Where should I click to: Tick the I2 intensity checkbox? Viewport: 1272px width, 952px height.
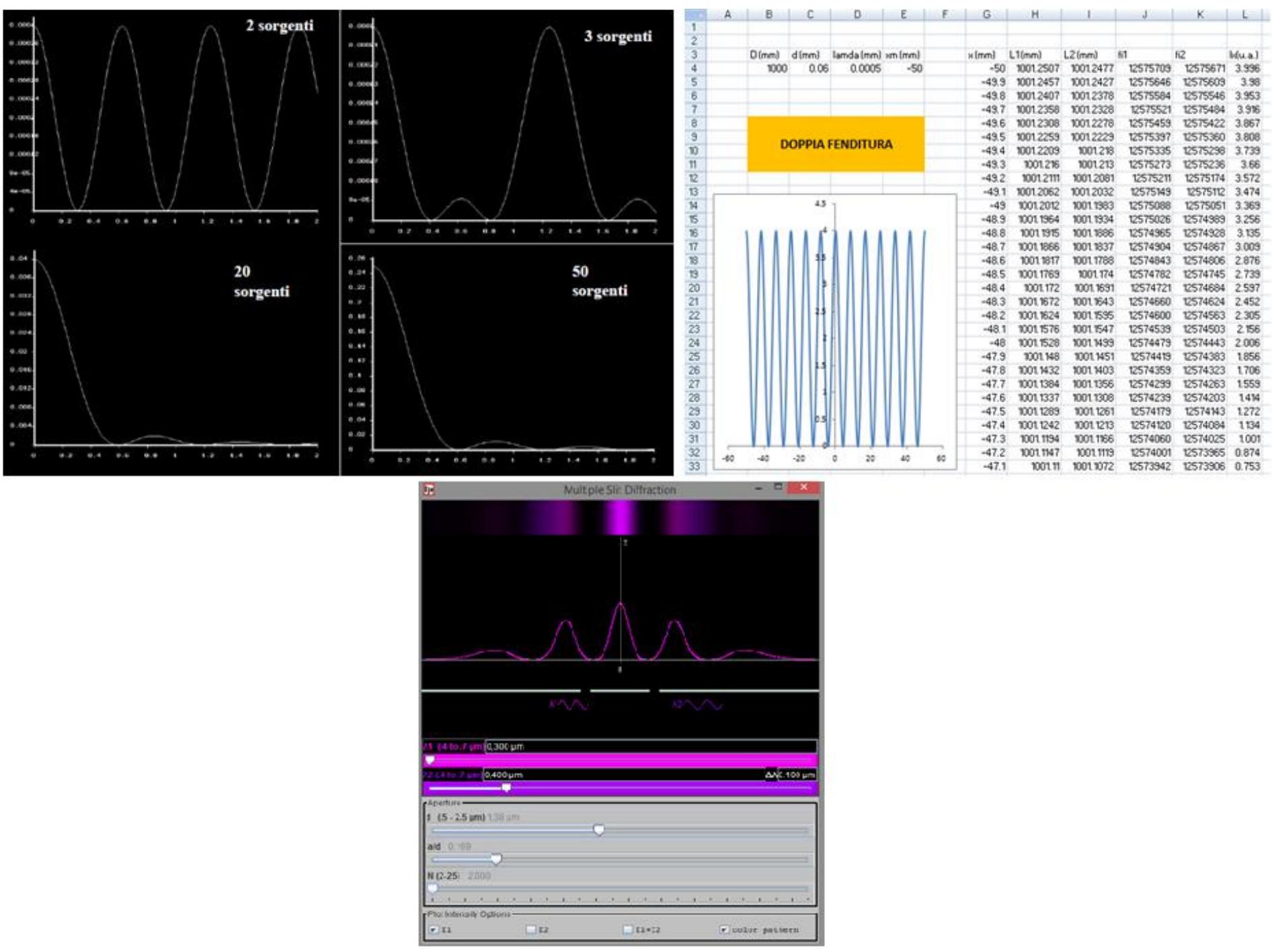click(530, 929)
